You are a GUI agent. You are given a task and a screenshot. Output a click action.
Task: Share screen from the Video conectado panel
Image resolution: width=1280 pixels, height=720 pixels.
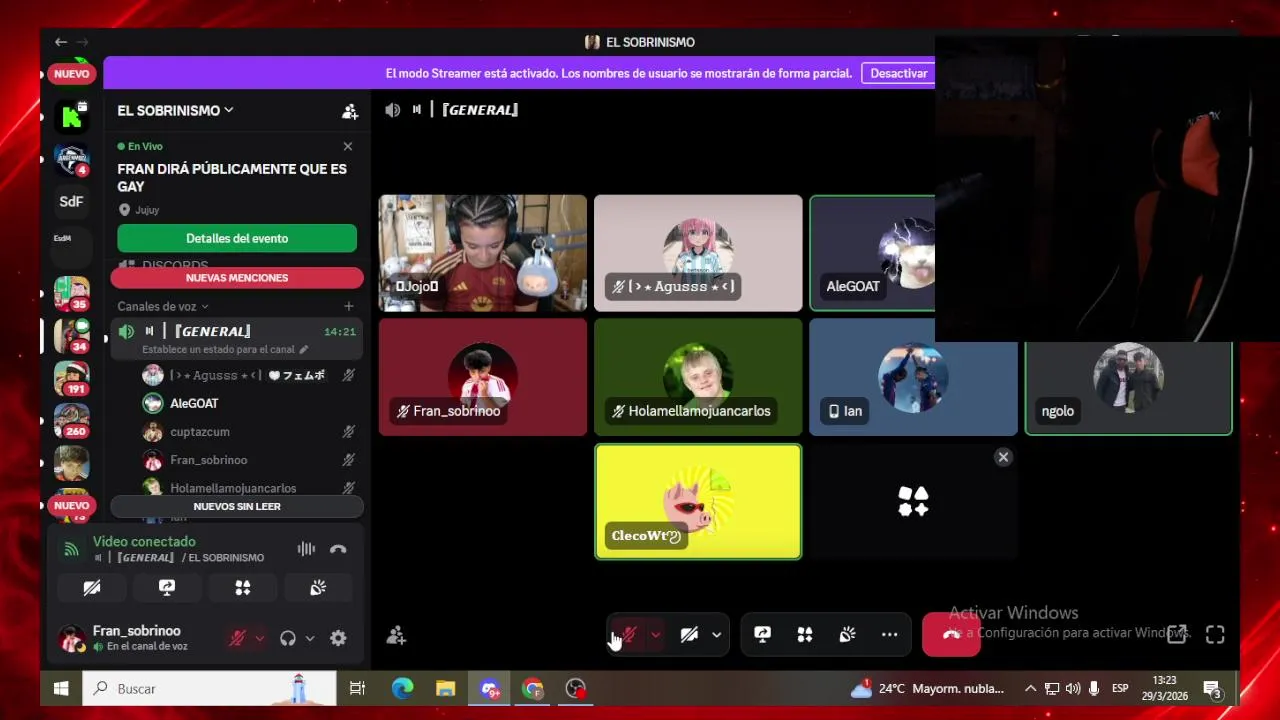click(x=167, y=588)
